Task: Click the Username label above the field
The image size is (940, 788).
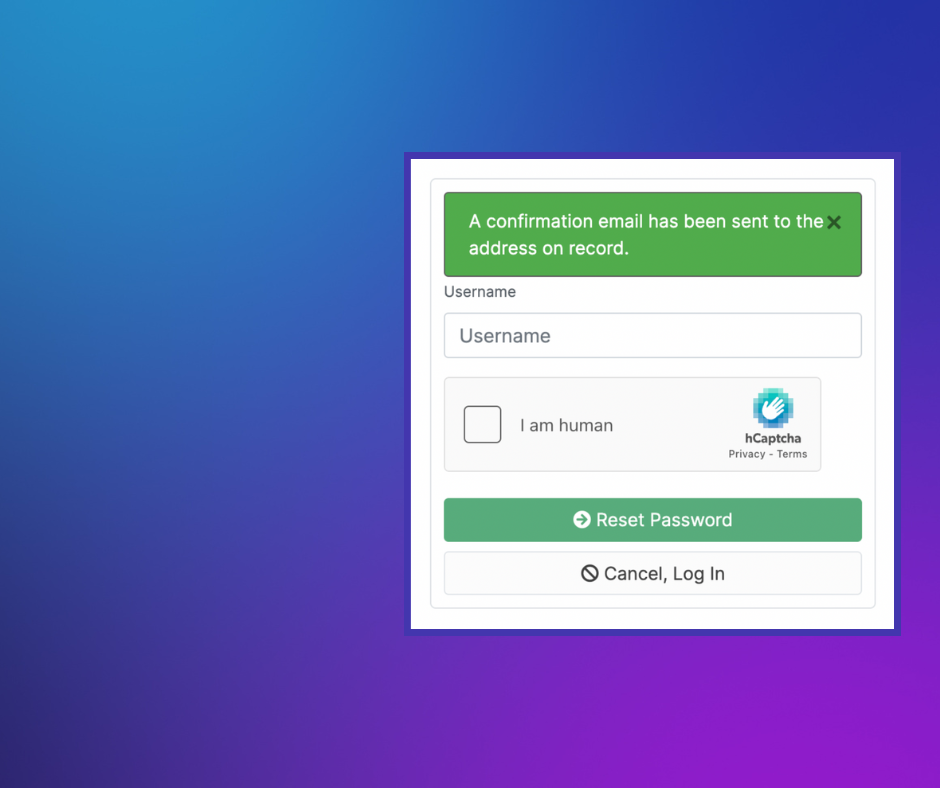Action: (480, 292)
